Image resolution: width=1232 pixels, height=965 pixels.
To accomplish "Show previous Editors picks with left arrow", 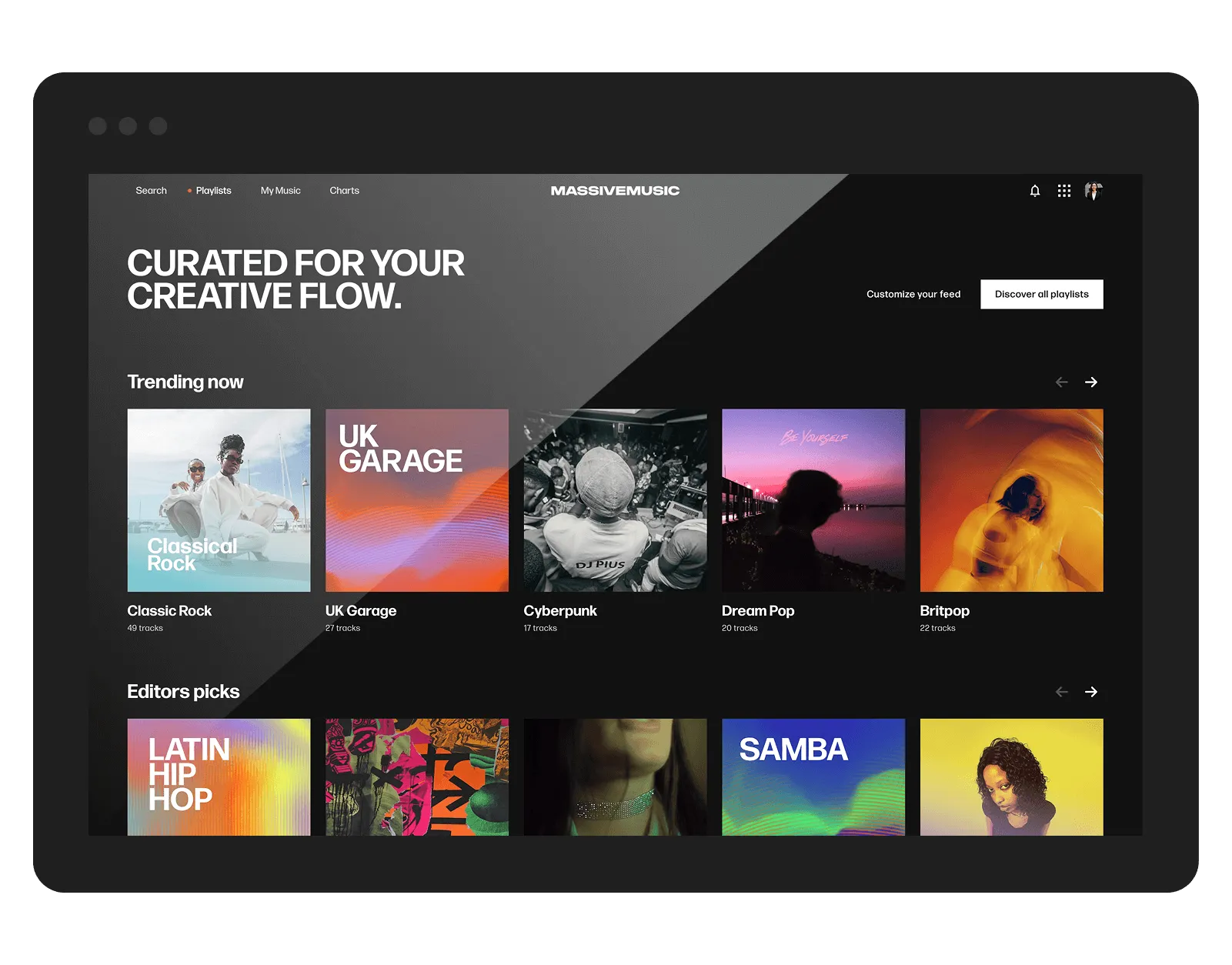I will coord(1061,692).
